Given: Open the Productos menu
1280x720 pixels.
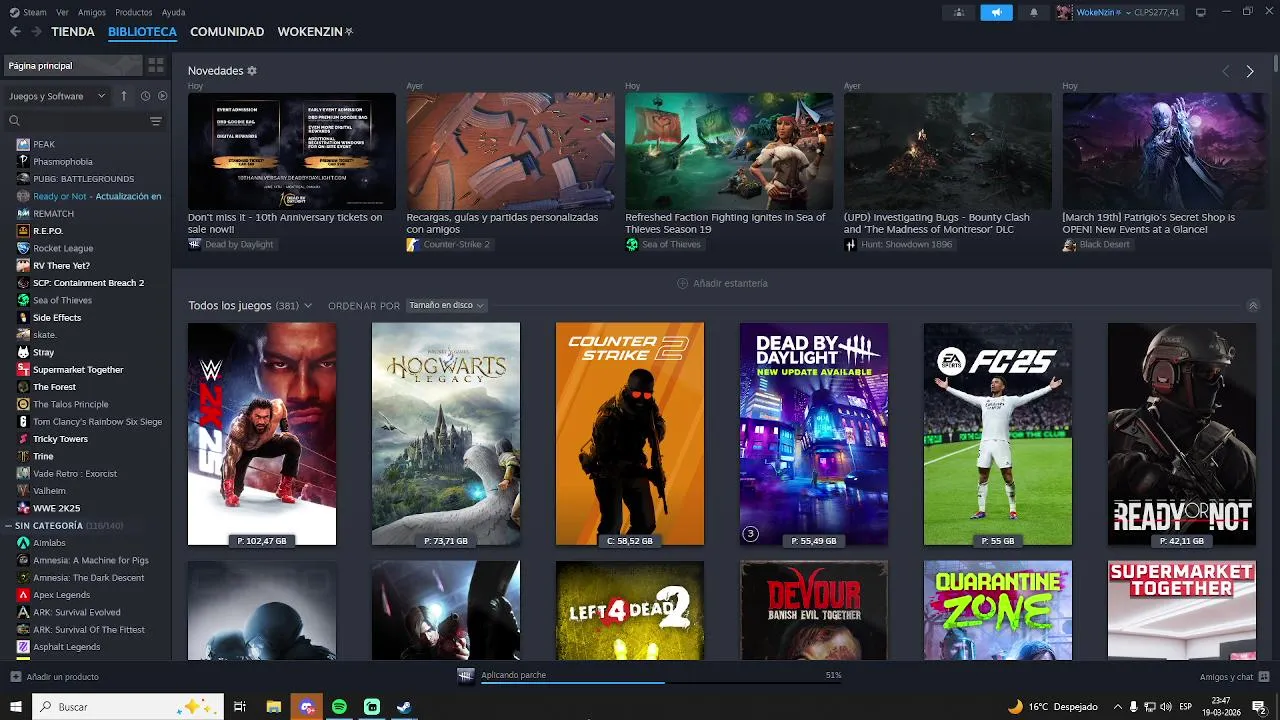Looking at the screenshot, I should (x=134, y=12).
